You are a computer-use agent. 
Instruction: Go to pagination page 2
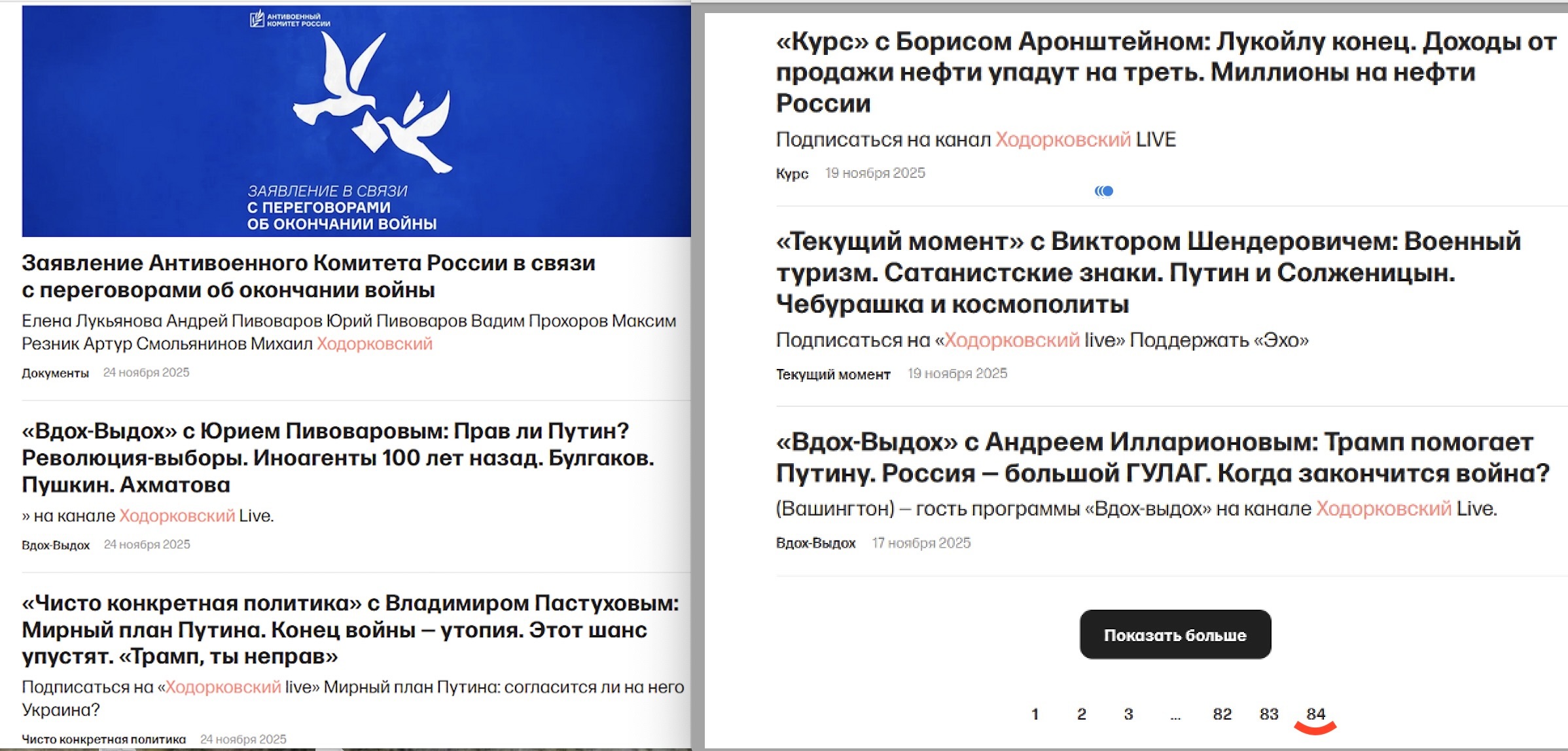[x=1081, y=714]
